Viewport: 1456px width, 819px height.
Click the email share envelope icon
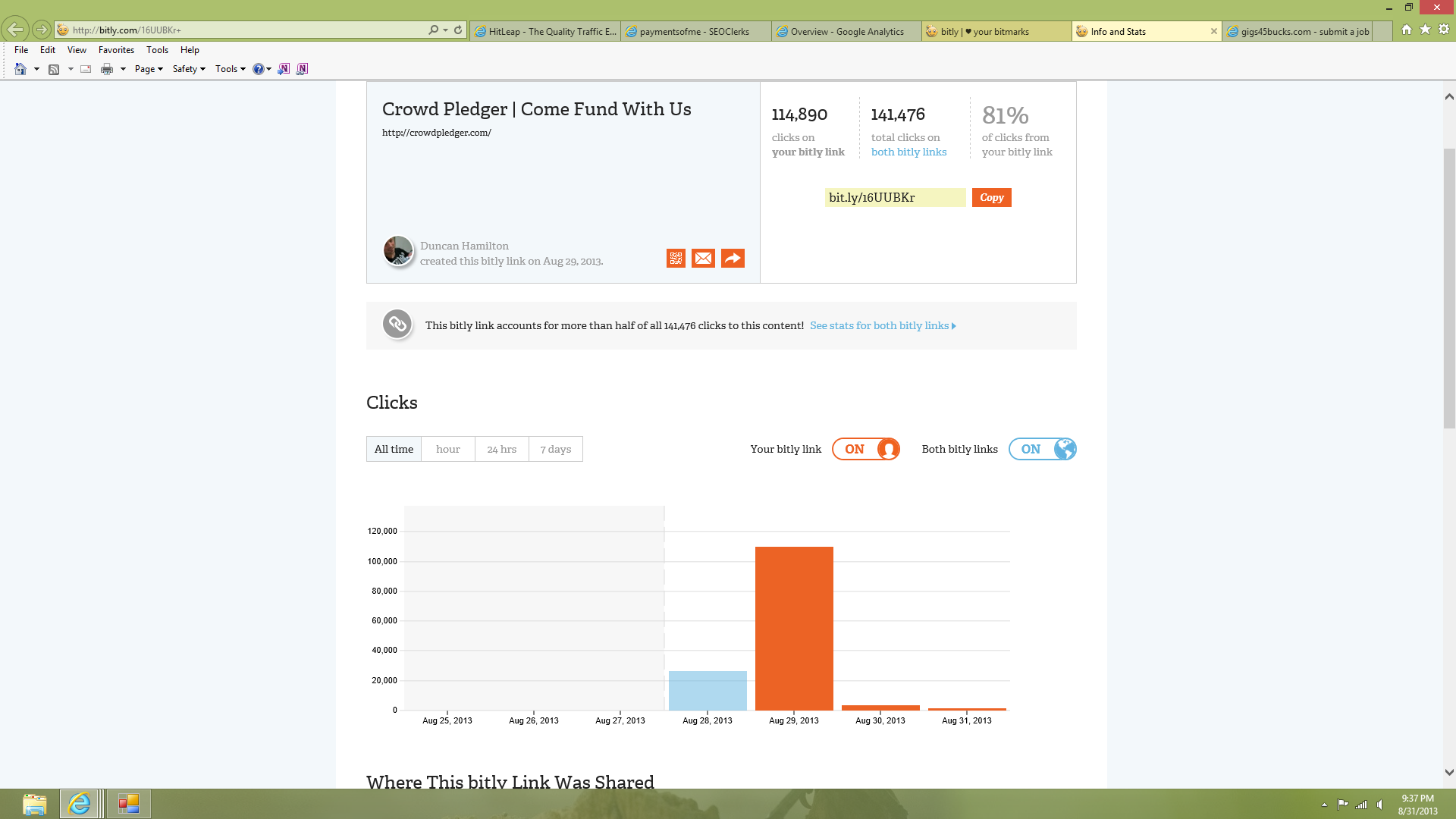[703, 259]
